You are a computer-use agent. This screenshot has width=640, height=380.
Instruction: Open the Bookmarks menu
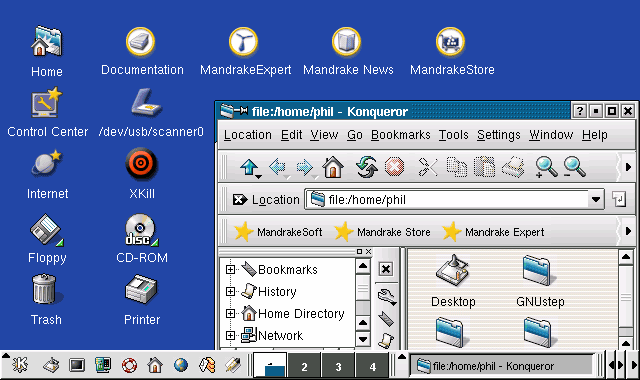pyautogui.click(x=400, y=135)
